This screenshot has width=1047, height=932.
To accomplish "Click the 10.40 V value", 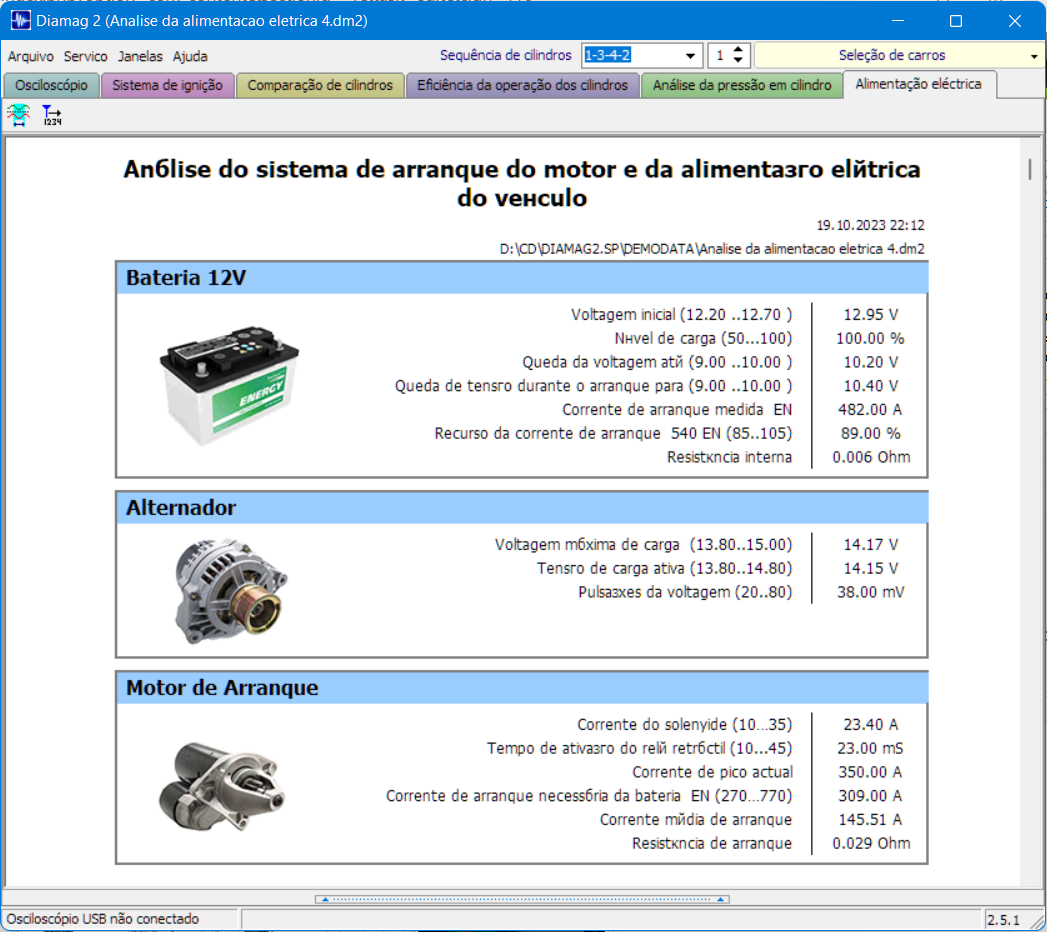I will click(871, 386).
